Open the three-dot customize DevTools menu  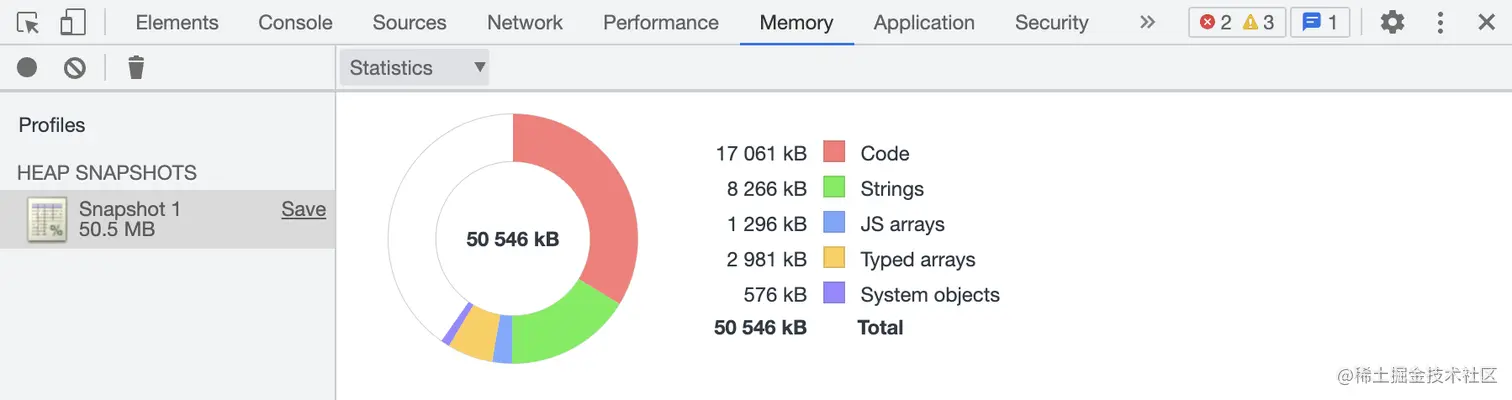pos(1440,22)
